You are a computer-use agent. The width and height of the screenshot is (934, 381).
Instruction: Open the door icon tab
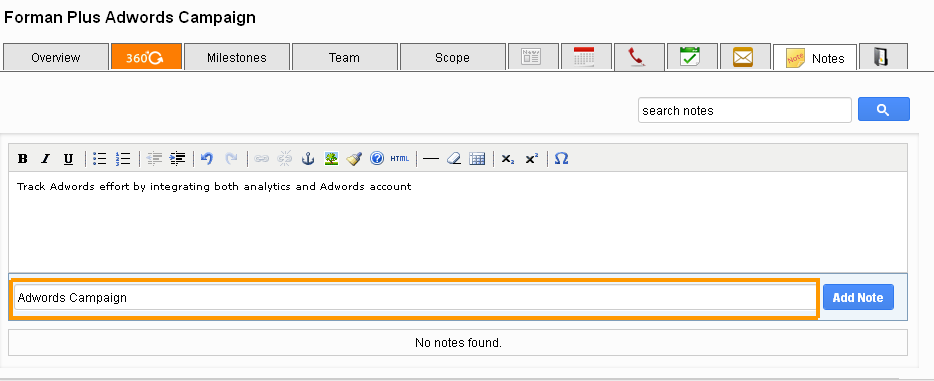[x=883, y=57]
